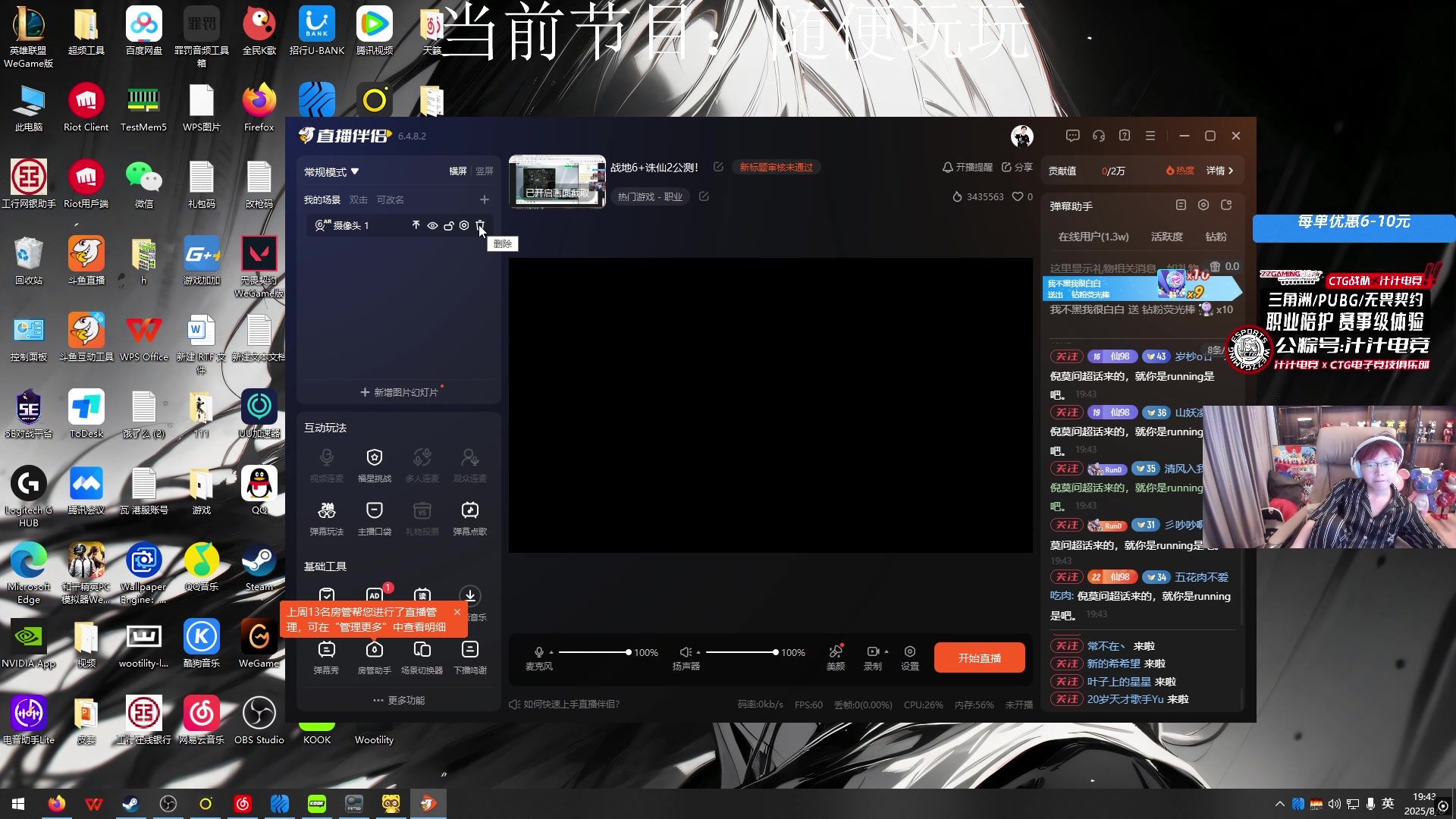Open 美颜 beauty filter settings

(x=836, y=657)
